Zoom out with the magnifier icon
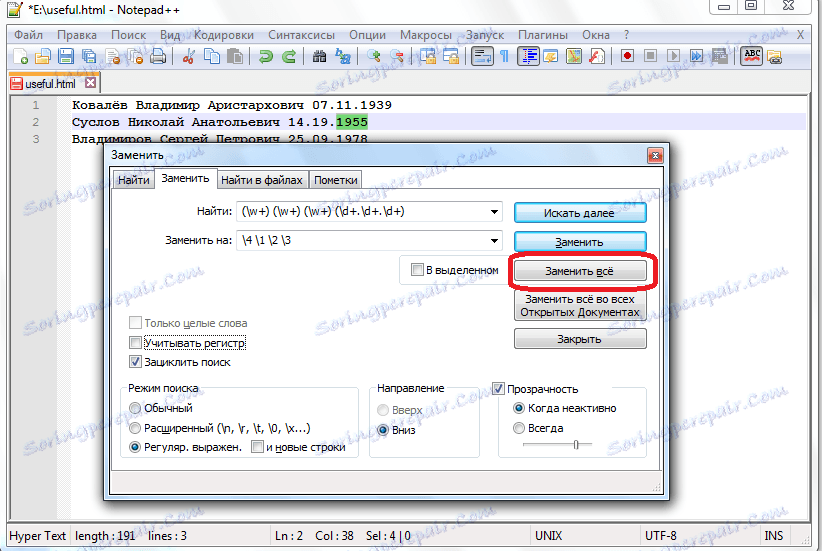Viewport: 822px width, 551px height. point(397,56)
